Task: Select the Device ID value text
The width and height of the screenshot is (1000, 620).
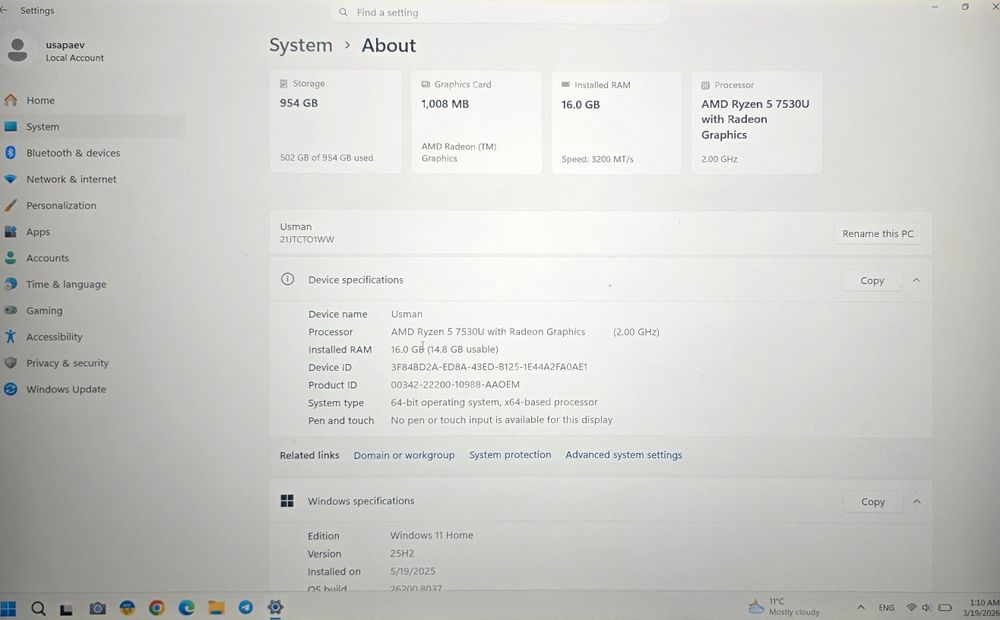Action: click(489, 367)
